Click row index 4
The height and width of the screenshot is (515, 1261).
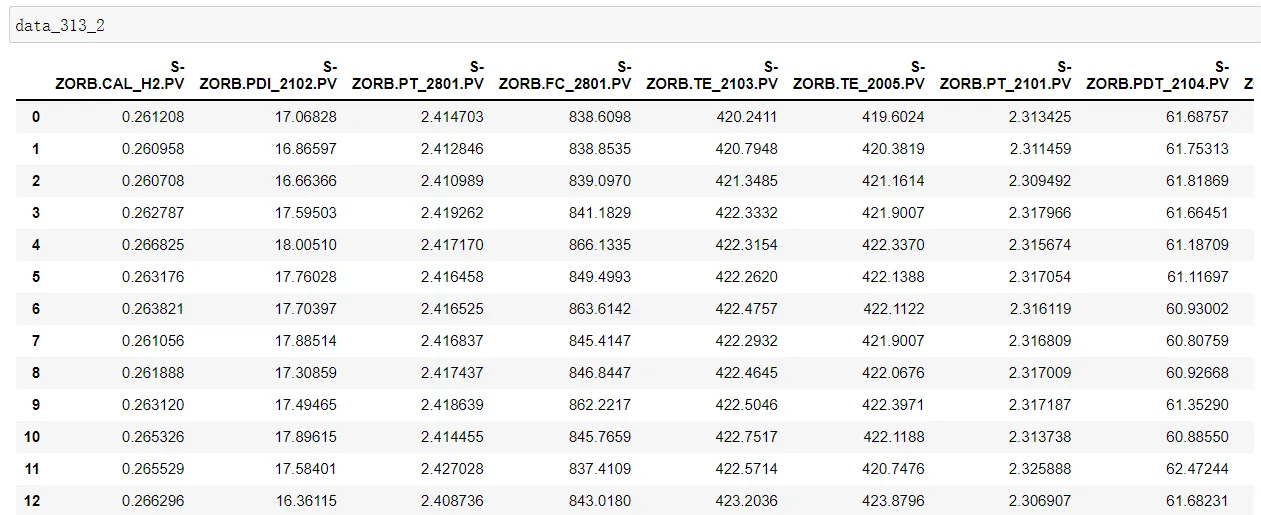click(36, 245)
